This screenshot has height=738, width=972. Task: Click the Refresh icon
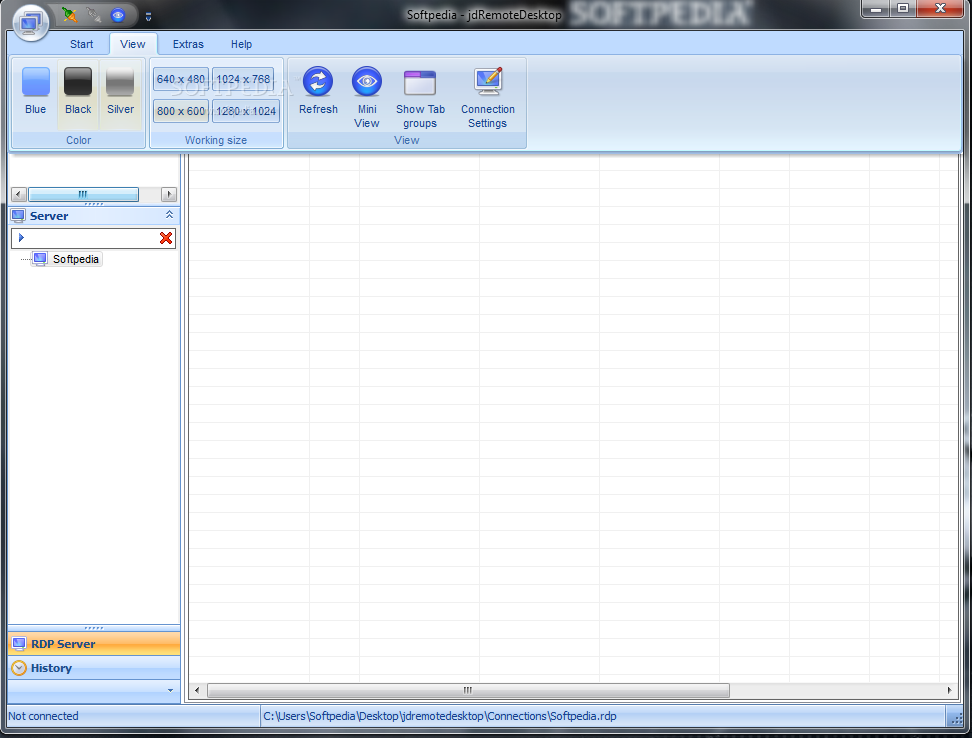[318, 82]
